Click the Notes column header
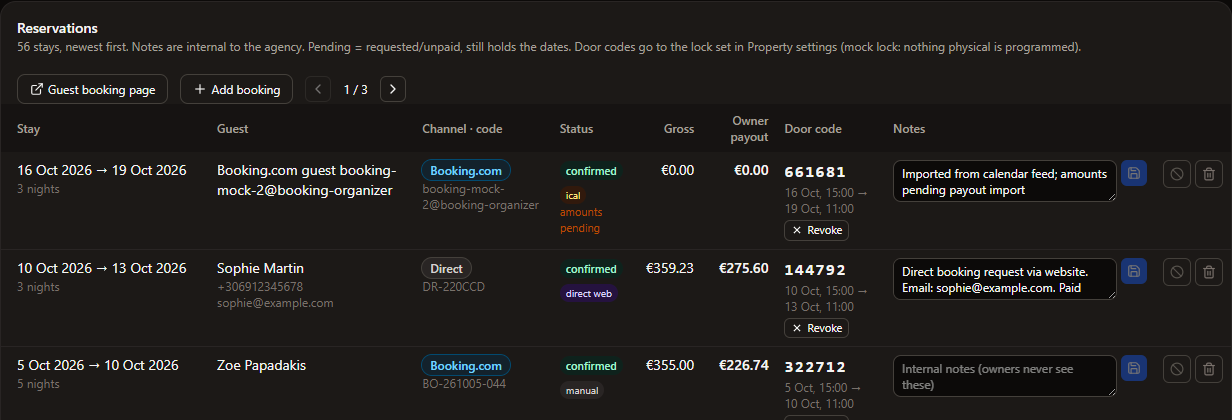Screen dimensions: 1232x420 click(x=909, y=129)
